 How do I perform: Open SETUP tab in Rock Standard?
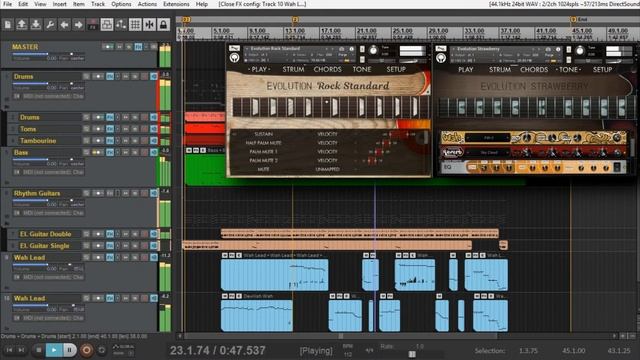(x=396, y=69)
